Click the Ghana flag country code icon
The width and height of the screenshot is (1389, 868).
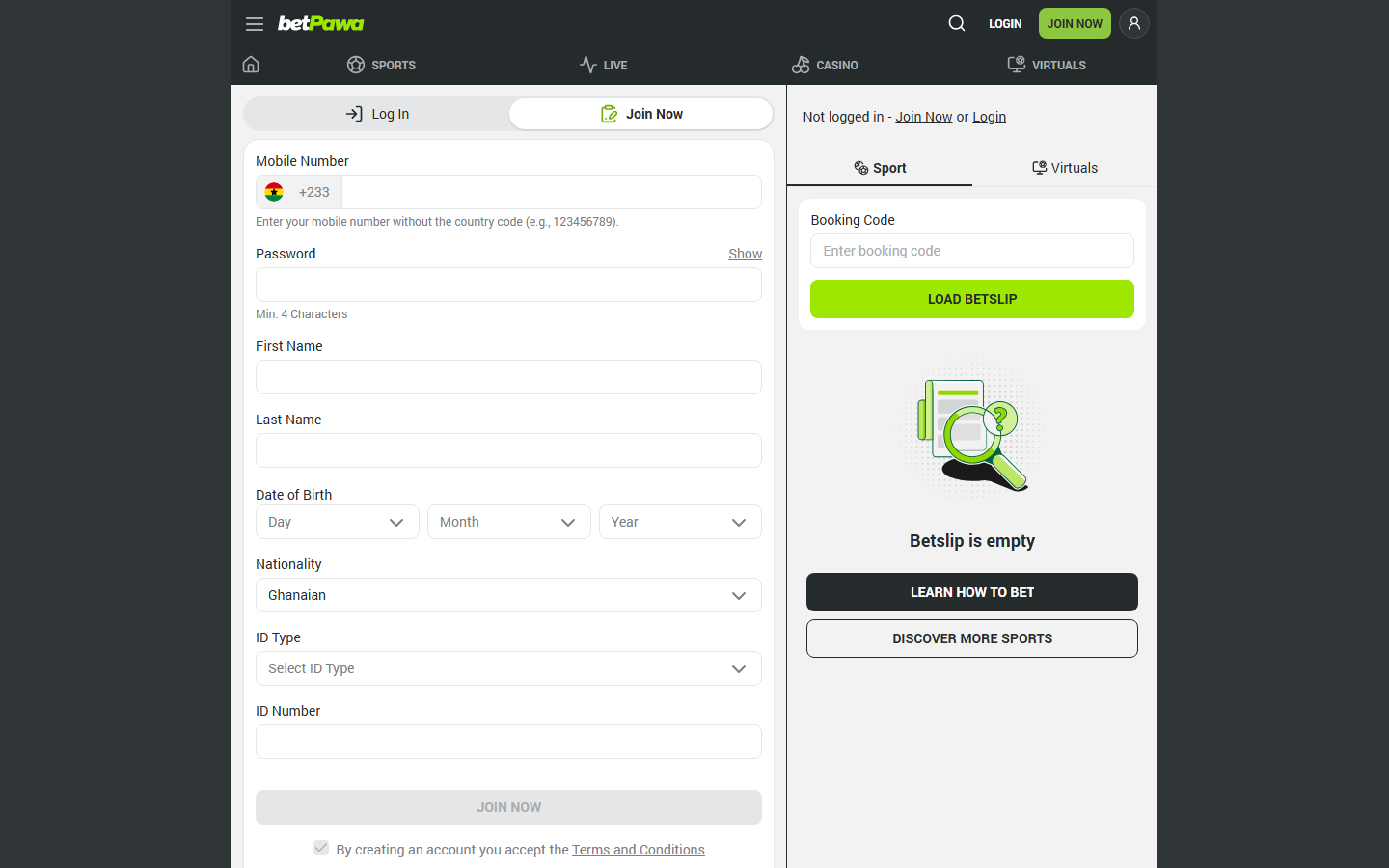(274, 192)
